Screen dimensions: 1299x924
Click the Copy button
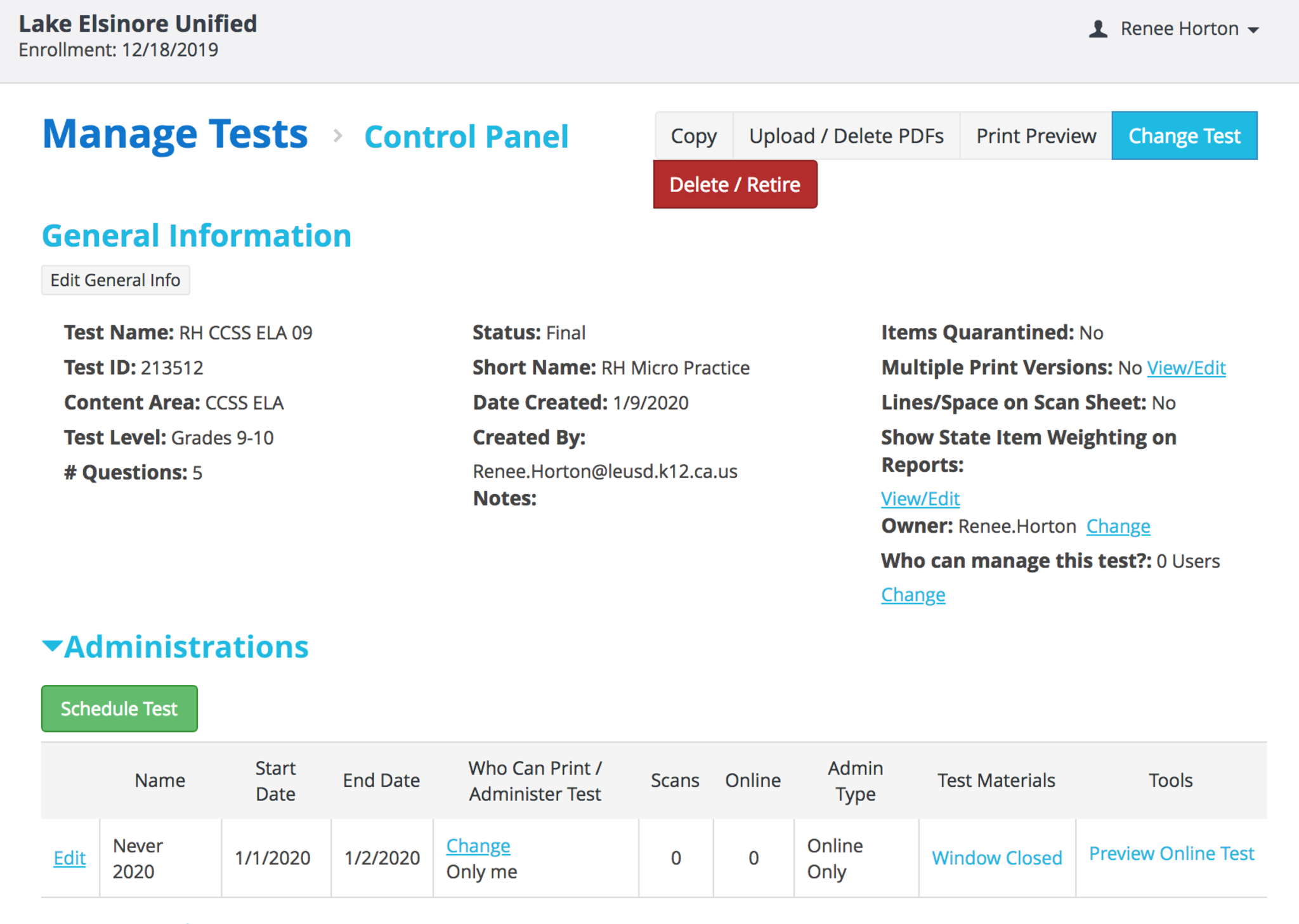[693, 136]
